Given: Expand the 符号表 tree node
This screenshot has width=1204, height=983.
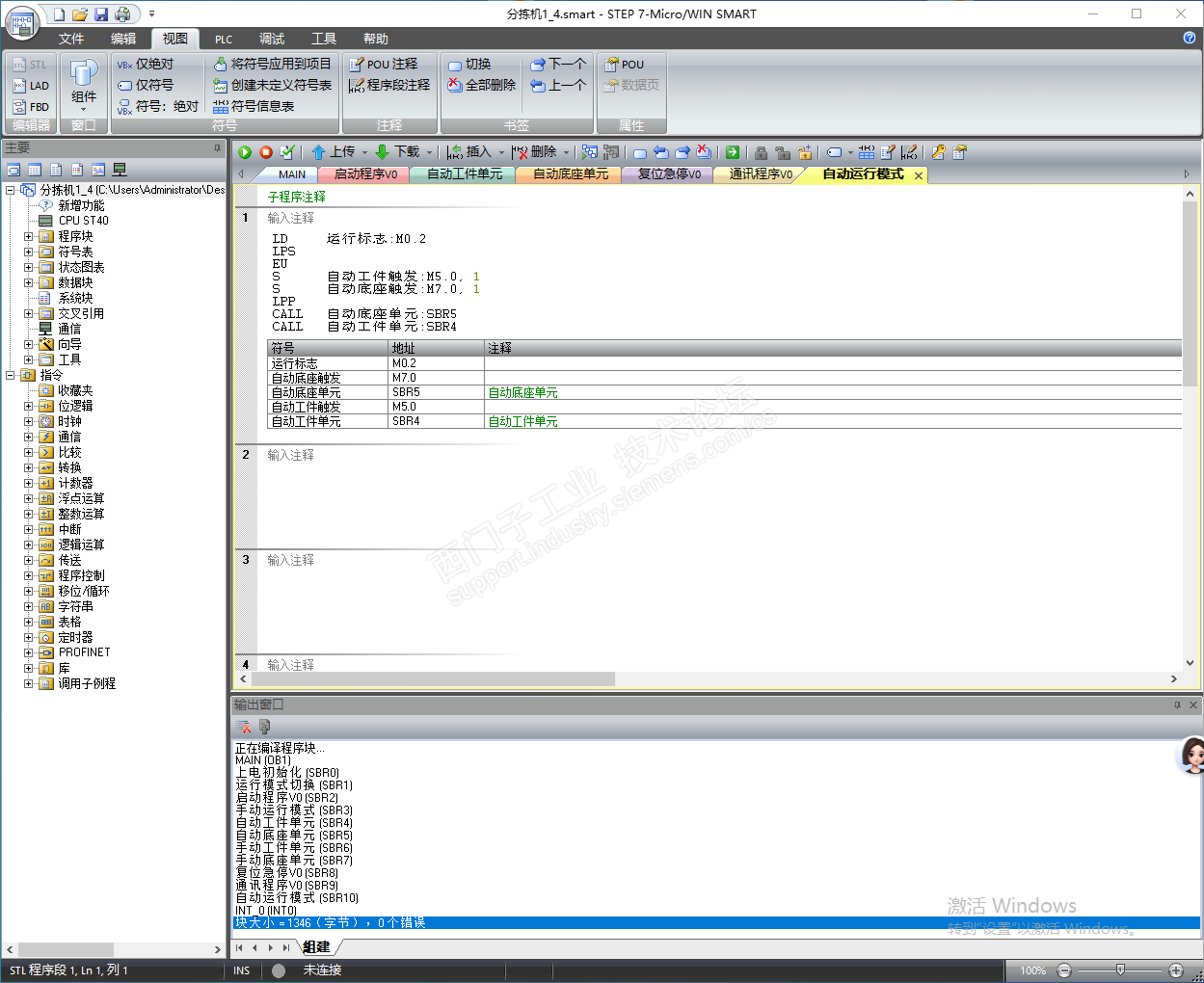Looking at the screenshot, I should 28,252.
